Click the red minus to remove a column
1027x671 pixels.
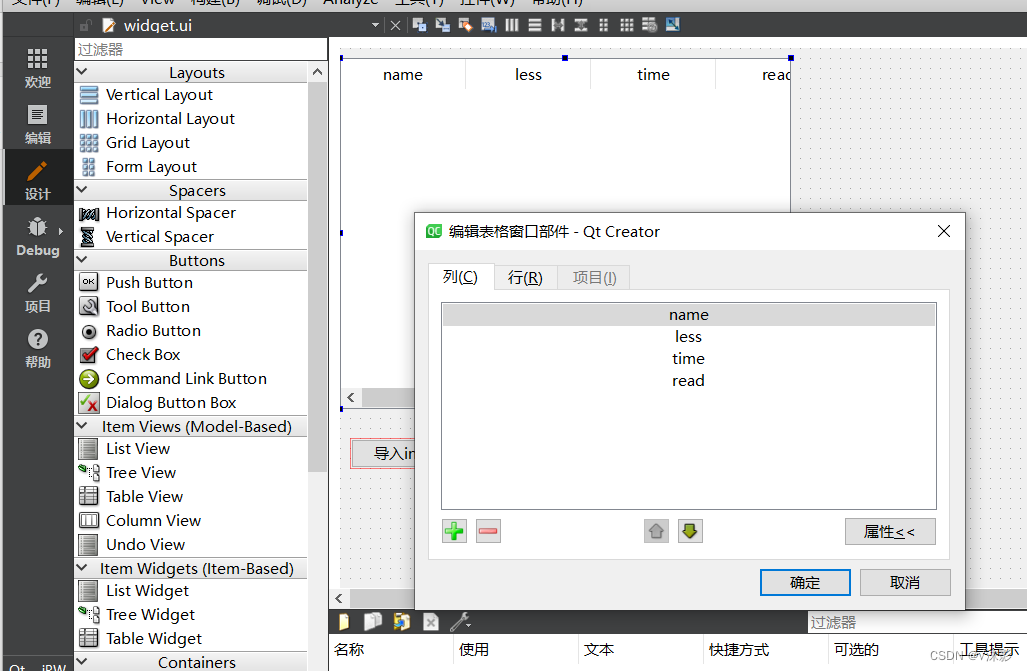[x=488, y=531]
